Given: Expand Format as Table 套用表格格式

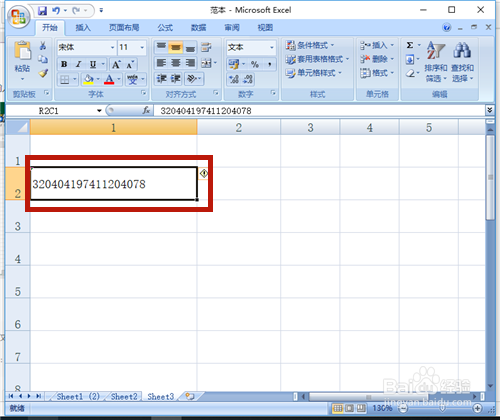Looking at the screenshot, I should tap(317, 59).
